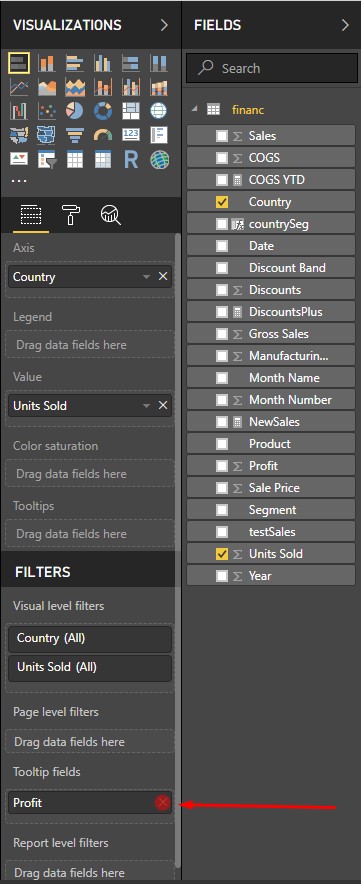The image size is (361, 884).
Task: Select the area chart visual
Action: (47, 87)
